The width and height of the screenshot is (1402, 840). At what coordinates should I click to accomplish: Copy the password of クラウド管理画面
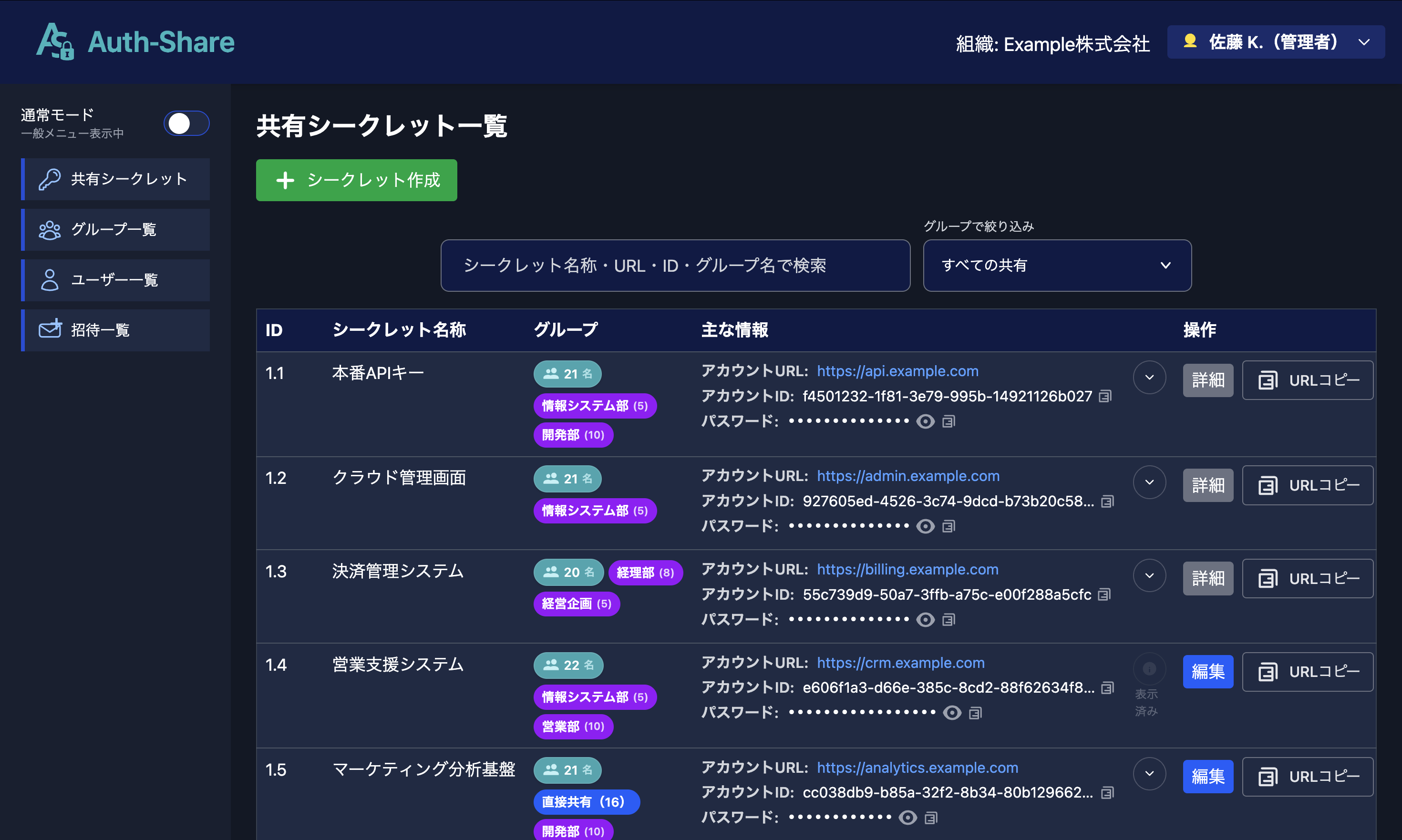[949, 526]
